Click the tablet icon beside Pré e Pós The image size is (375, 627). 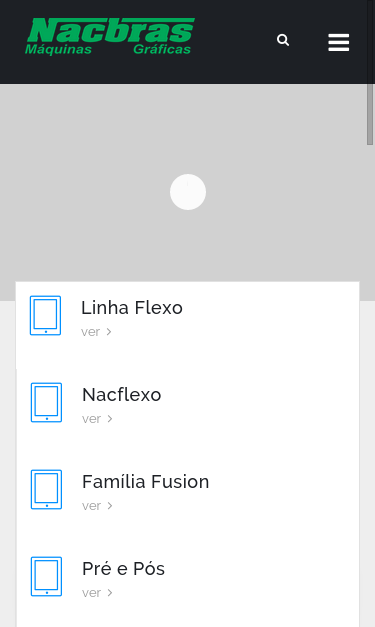46,576
